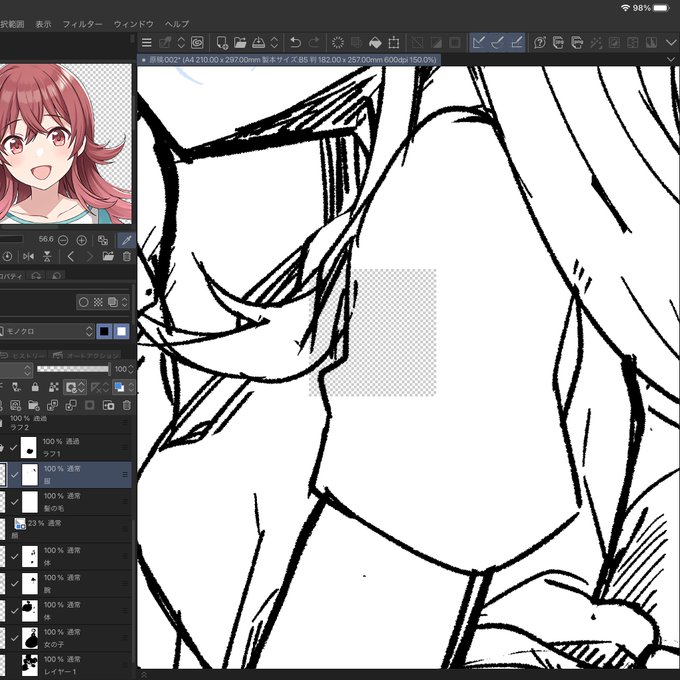Import image into Sub View folder icon
This screenshot has width=680, height=680.
(108, 257)
